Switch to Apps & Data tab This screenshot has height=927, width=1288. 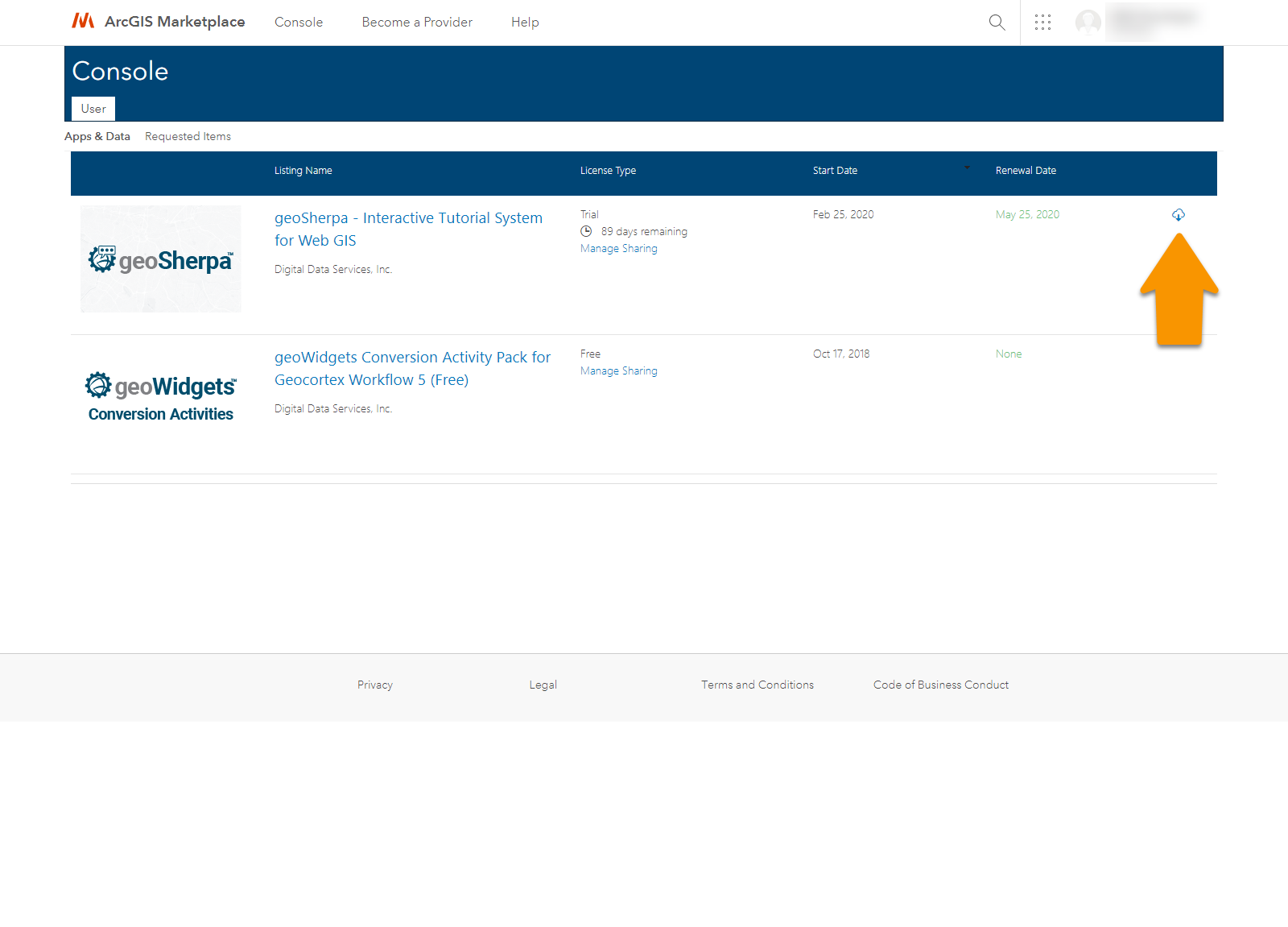(x=97, y=136)
